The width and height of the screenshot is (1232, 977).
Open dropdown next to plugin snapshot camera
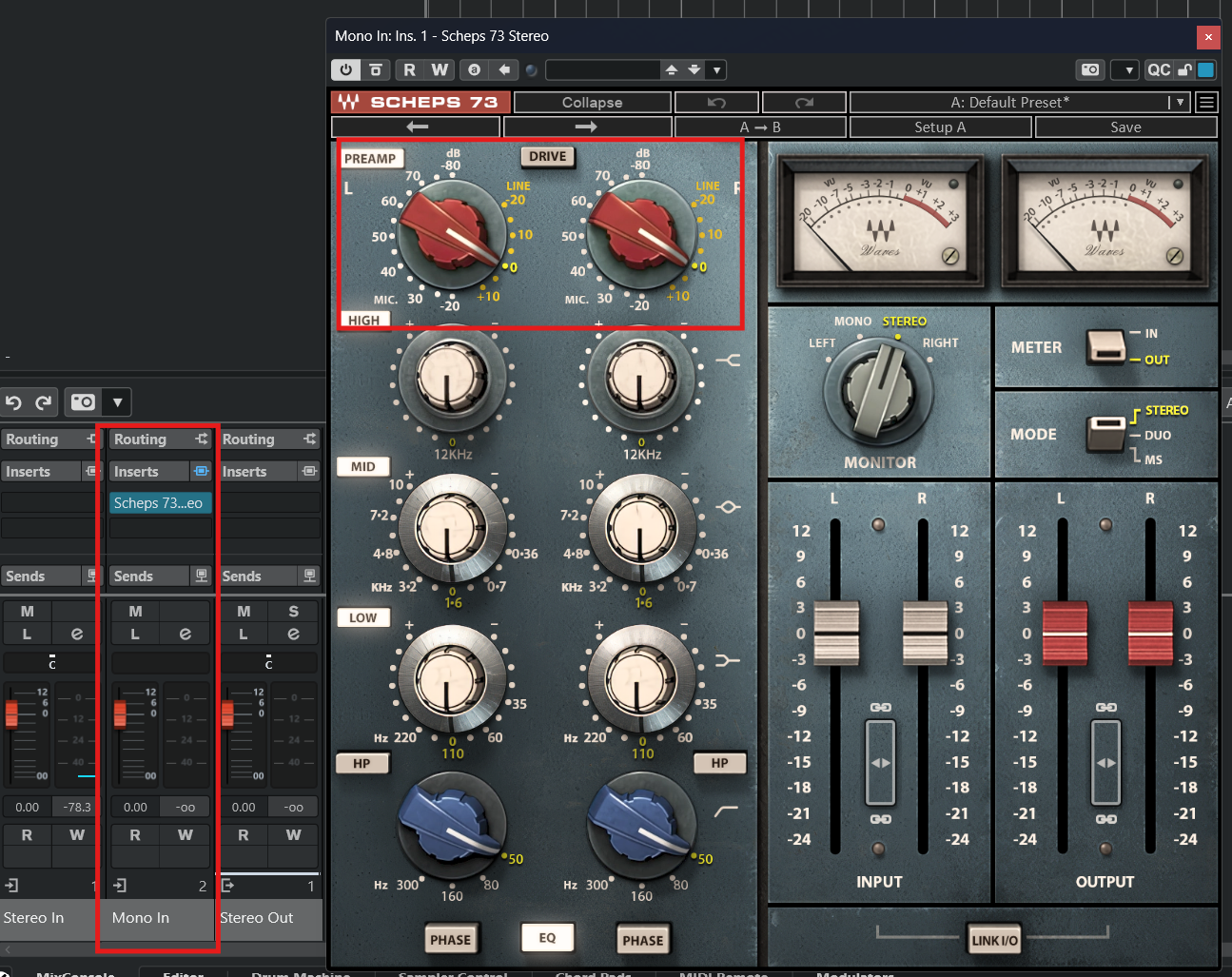pos(1125,69)
